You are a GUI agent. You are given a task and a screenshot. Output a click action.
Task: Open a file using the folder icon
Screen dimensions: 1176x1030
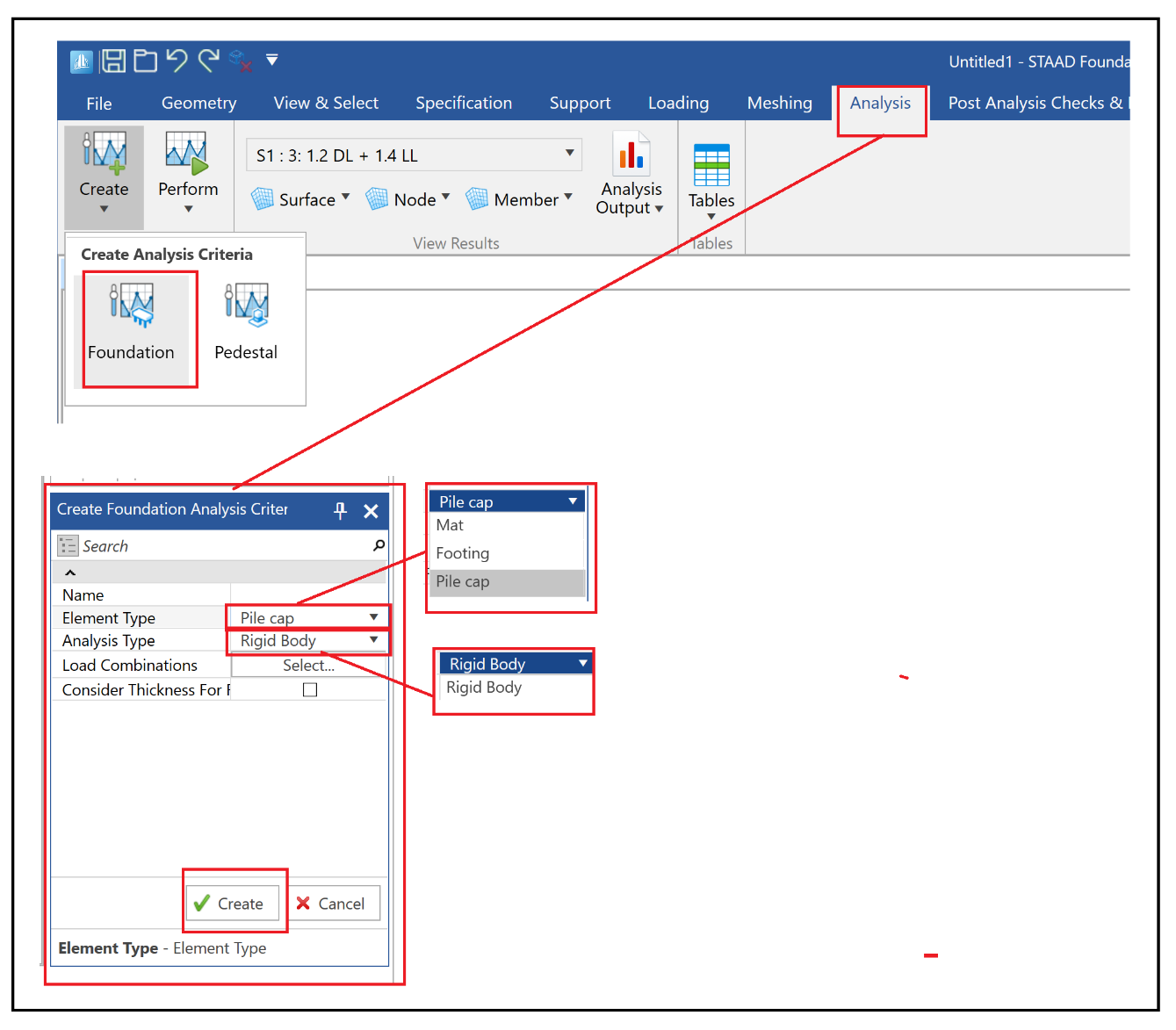[145, 61]
